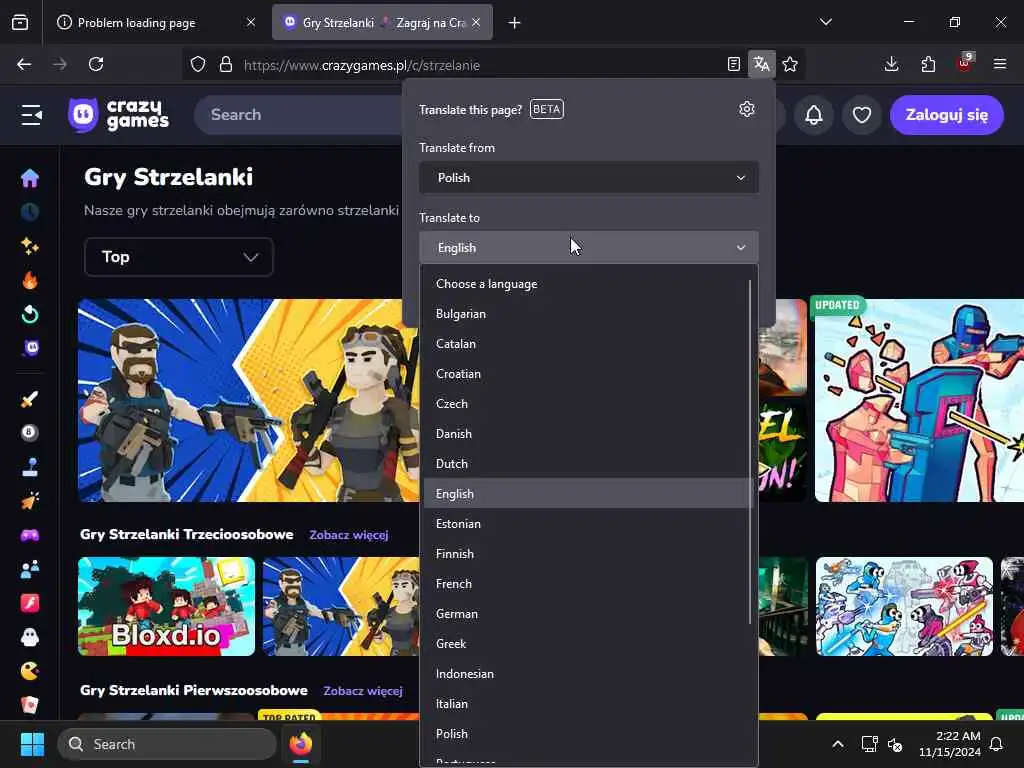Open Windows Start menu

(32, 744)
